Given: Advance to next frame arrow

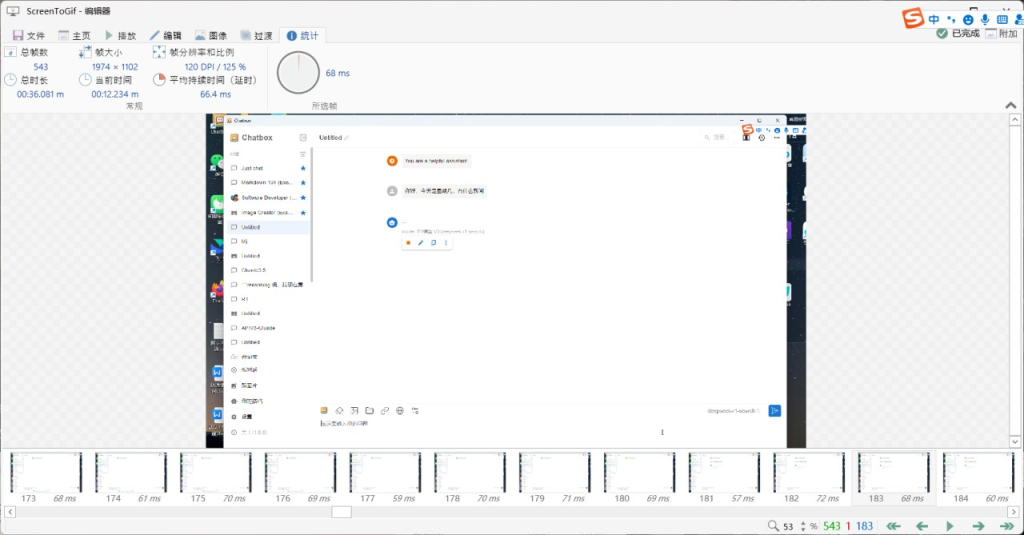Looking at the screenshot, I should tap(979, 526).
